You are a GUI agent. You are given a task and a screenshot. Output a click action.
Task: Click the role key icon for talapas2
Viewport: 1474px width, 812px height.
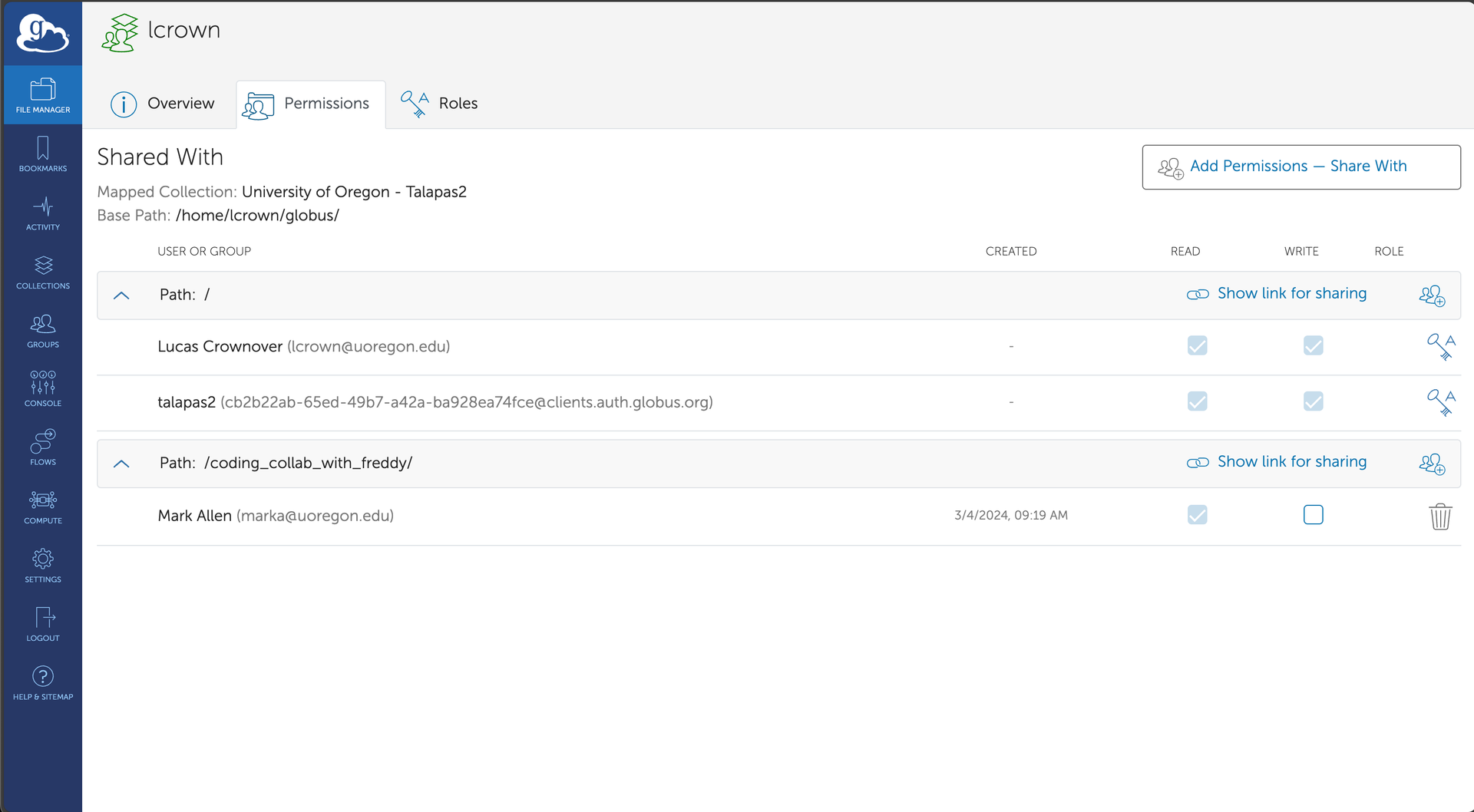[x=1441, y=402]
